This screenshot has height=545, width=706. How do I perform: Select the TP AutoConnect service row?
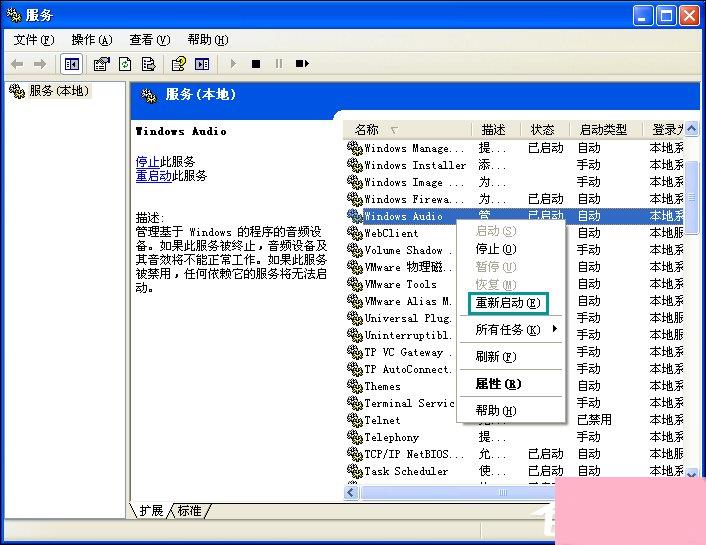(513, 369)
